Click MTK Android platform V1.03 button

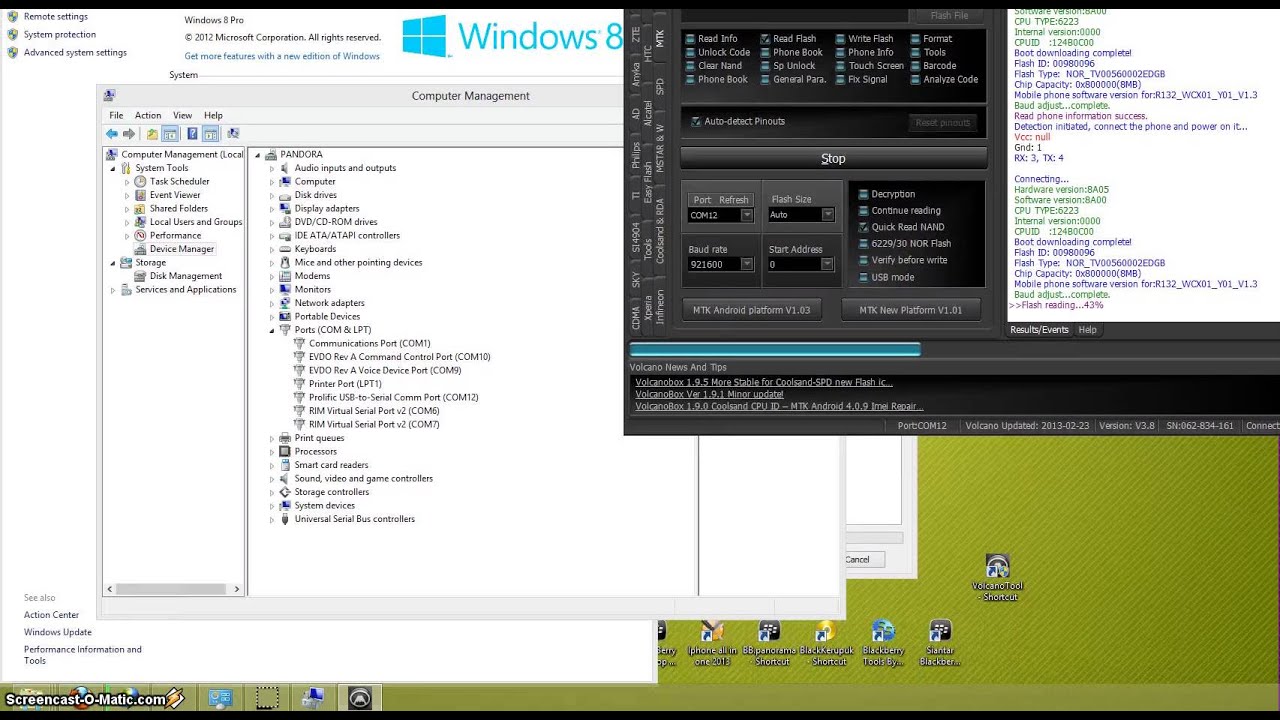[751, 310]
